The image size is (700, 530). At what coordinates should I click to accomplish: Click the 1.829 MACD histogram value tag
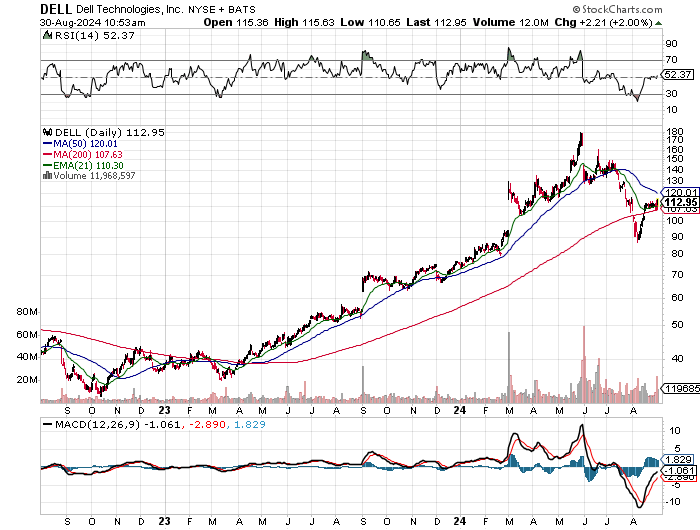(678, 459)
